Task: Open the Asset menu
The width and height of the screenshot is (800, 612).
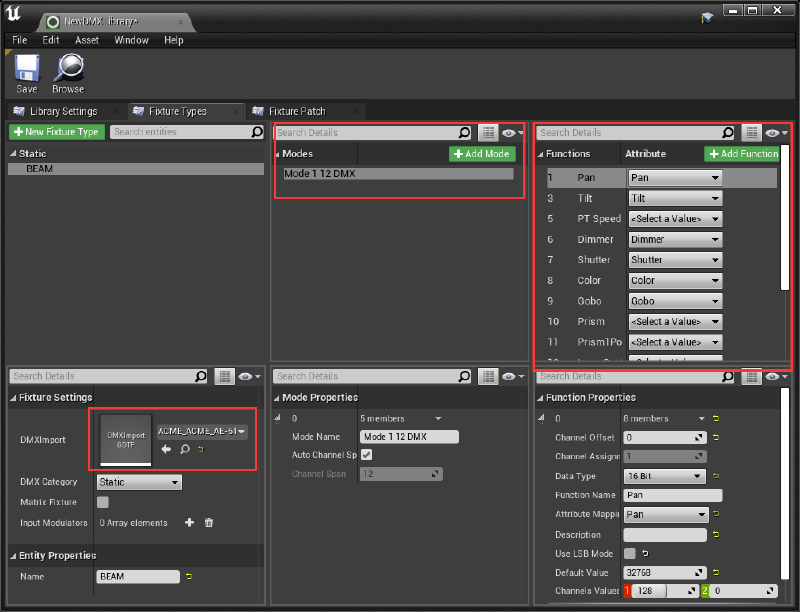Action: click(87, 40)
